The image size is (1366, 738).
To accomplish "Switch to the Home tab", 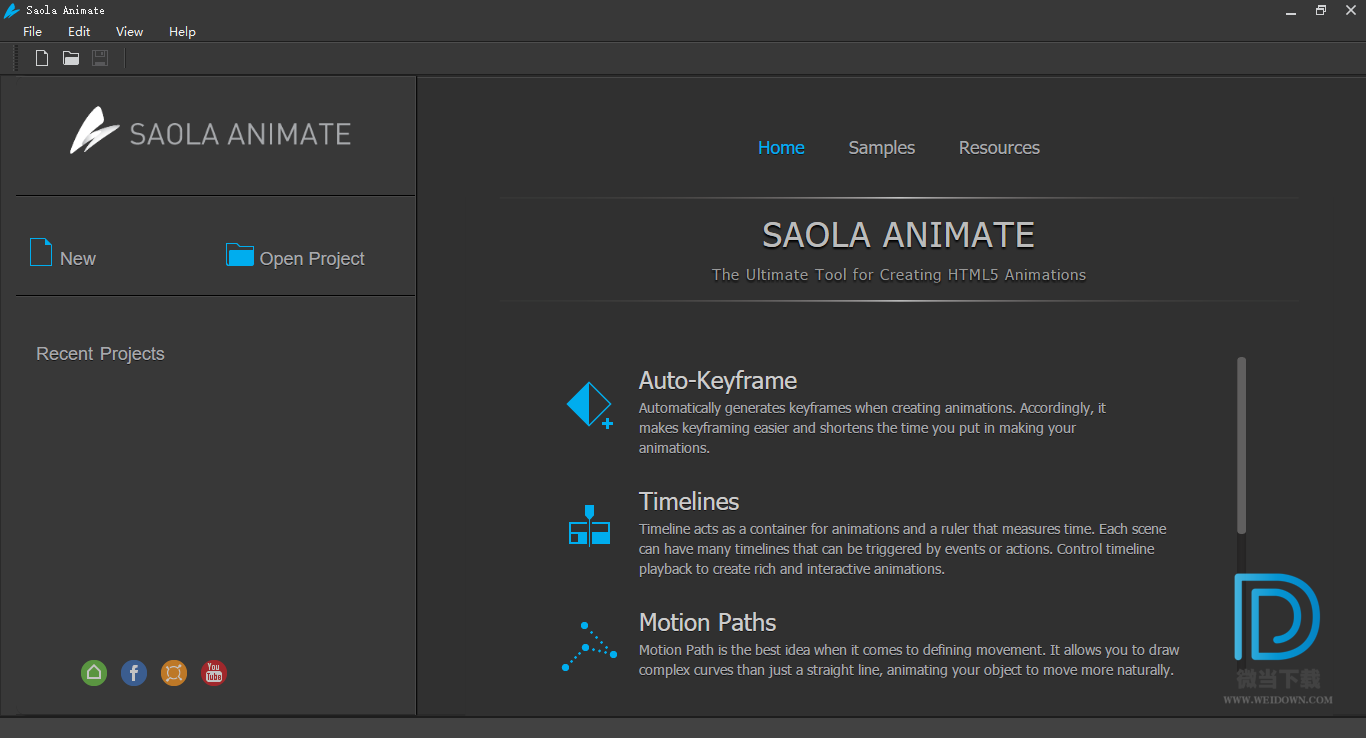I will click(781, 148).
